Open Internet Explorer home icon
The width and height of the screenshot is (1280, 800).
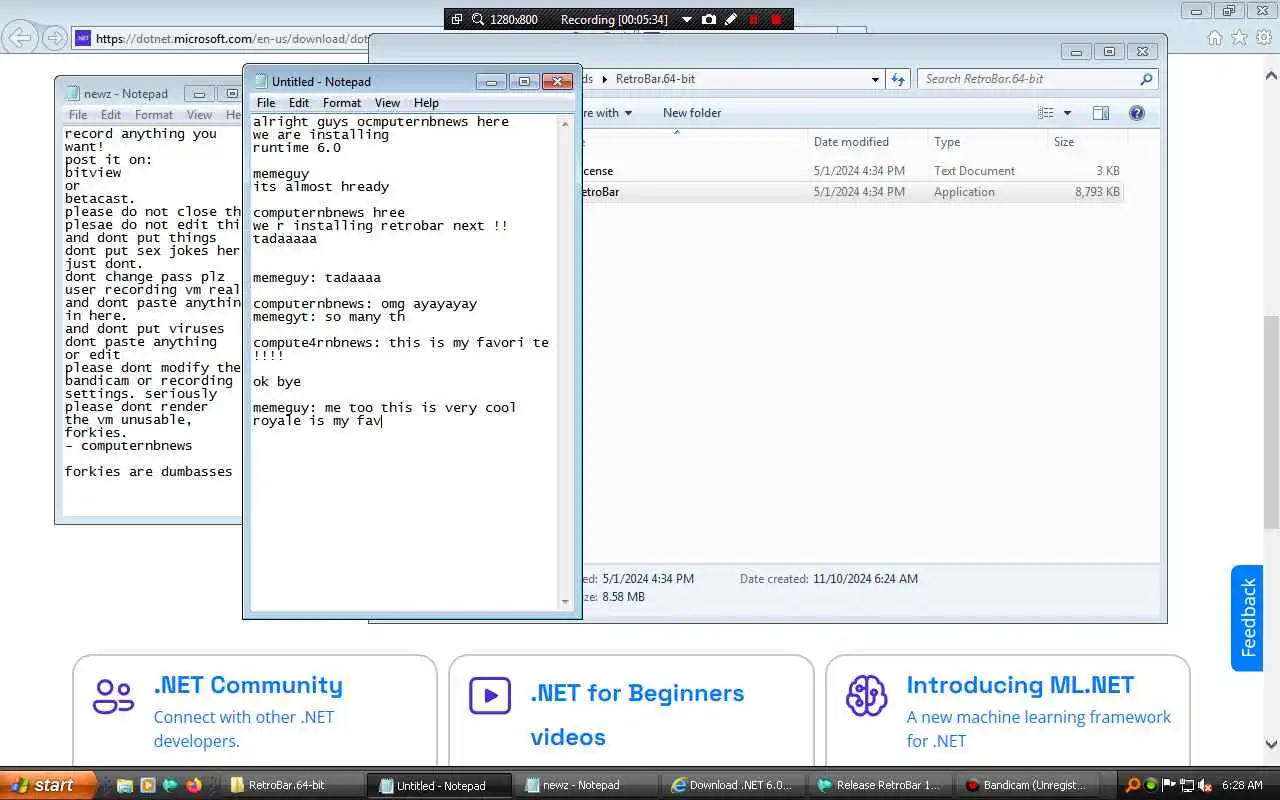[x=1215, y=37]
